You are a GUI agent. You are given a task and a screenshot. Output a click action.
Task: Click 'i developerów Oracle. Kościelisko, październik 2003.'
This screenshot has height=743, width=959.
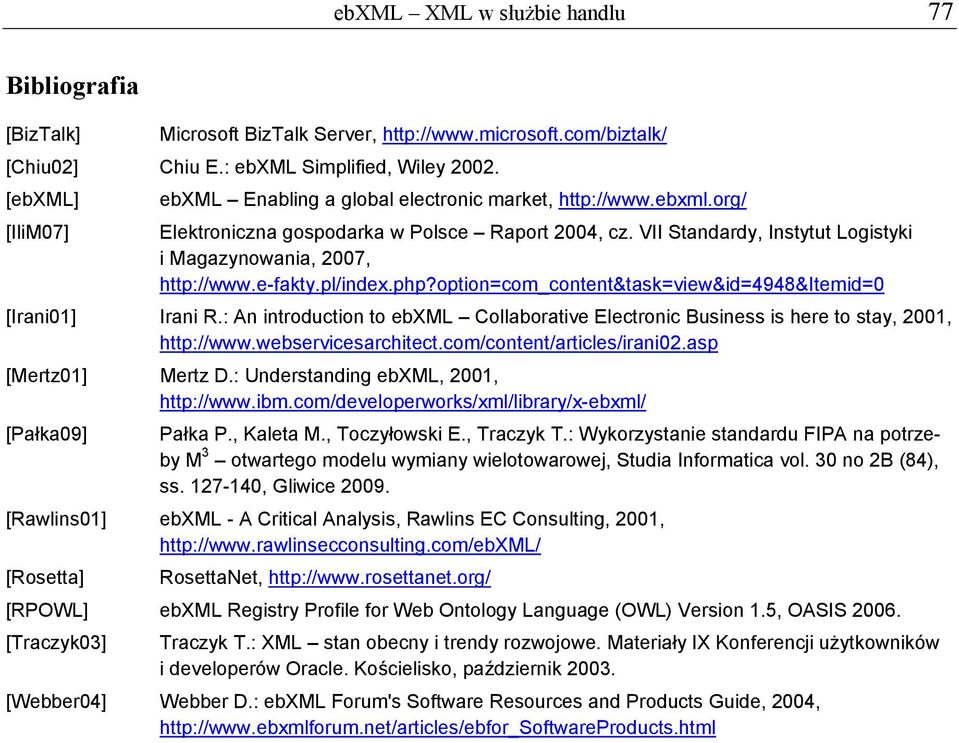(x=387, y=668)
